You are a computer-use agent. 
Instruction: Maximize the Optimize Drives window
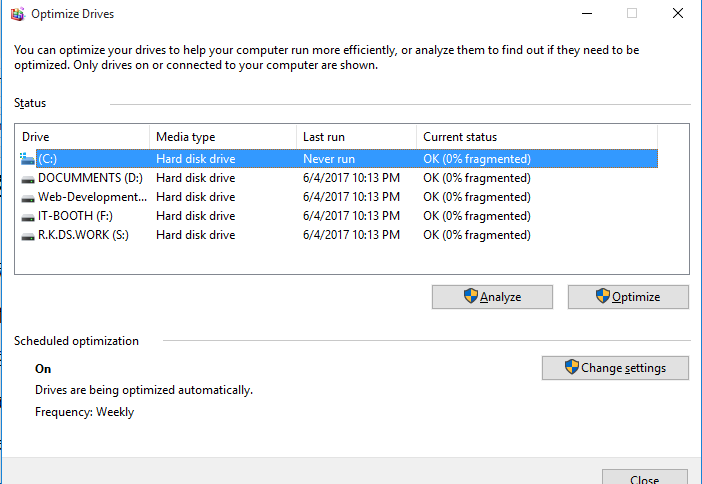pyautogui.click(x=632, y=14)
